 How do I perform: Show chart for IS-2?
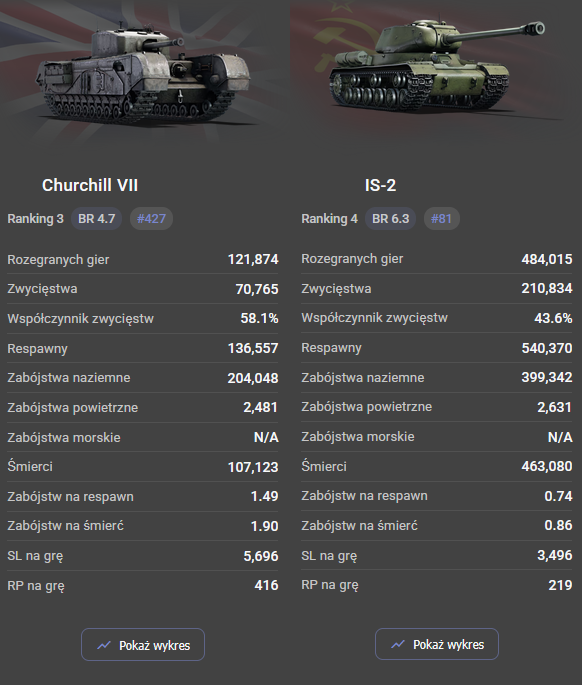[x=436, y=644]
